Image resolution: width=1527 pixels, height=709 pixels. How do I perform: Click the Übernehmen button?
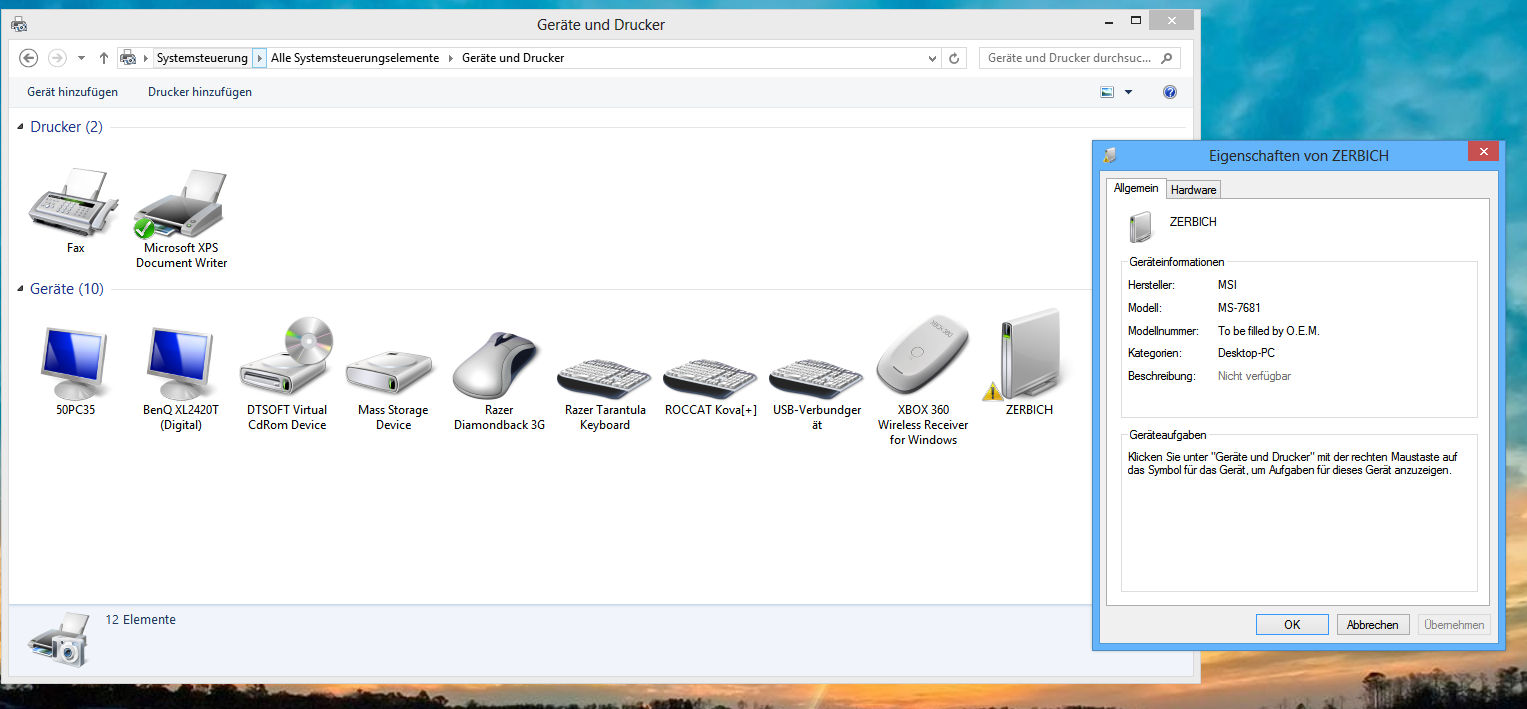pos(1454,624)
